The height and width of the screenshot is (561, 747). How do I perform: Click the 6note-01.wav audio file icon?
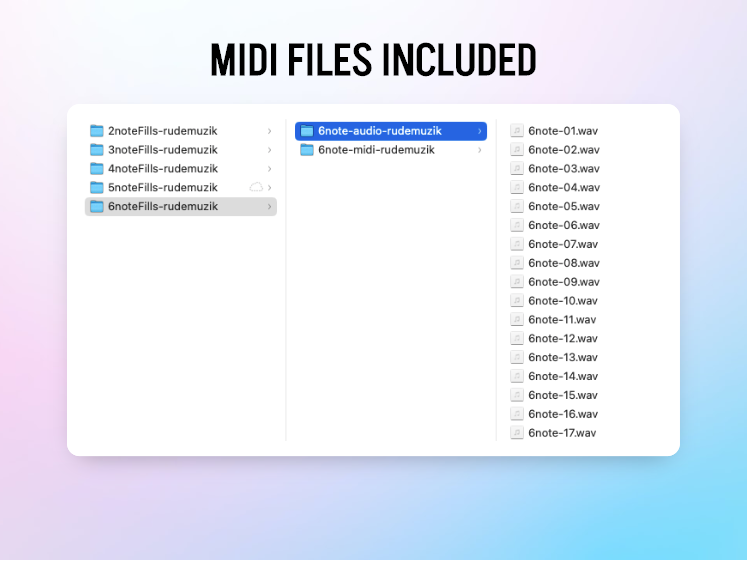pyautogui.click(x=517, y=131)
